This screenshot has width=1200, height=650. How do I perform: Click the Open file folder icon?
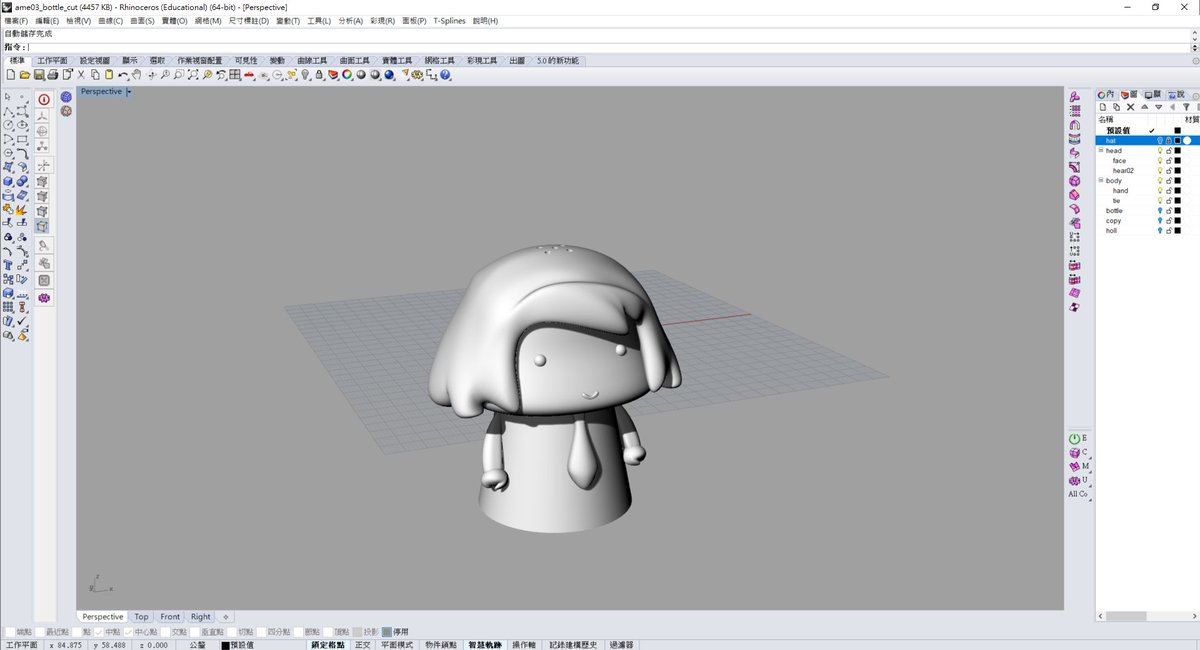(25, 74)
